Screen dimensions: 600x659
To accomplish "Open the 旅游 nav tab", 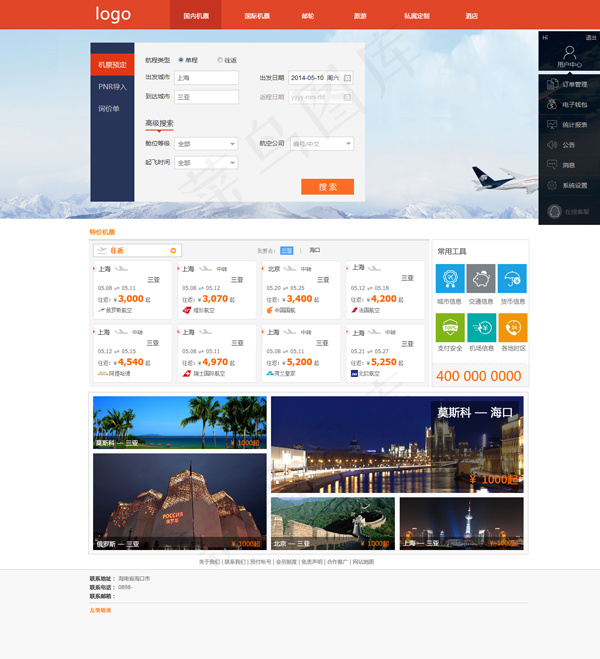I will [360, 16].
